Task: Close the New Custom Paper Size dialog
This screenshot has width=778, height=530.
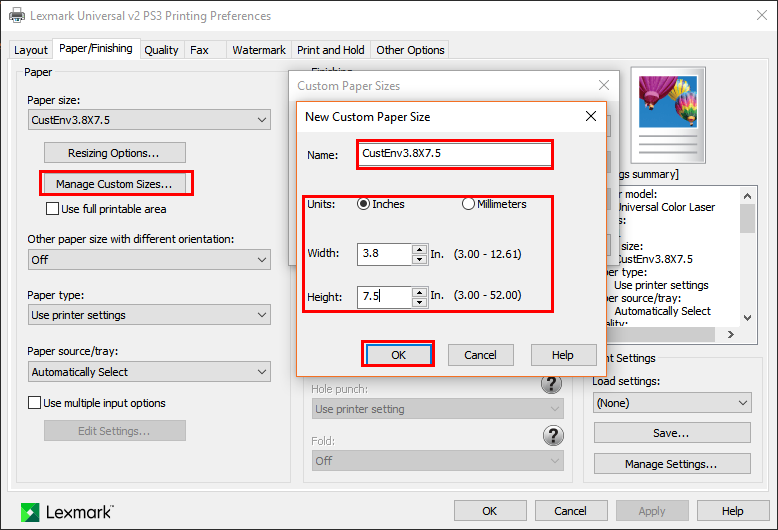Action: pyautogui.click(x=590, y=116)
